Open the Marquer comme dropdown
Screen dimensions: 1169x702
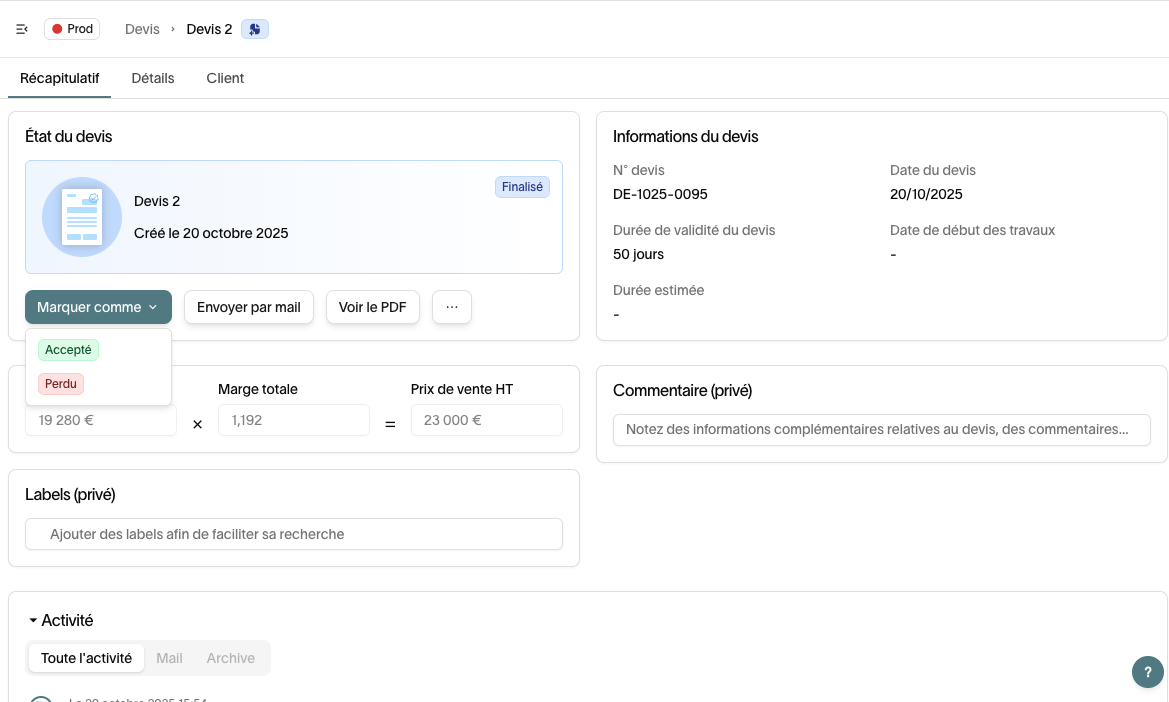coord(98,307)
